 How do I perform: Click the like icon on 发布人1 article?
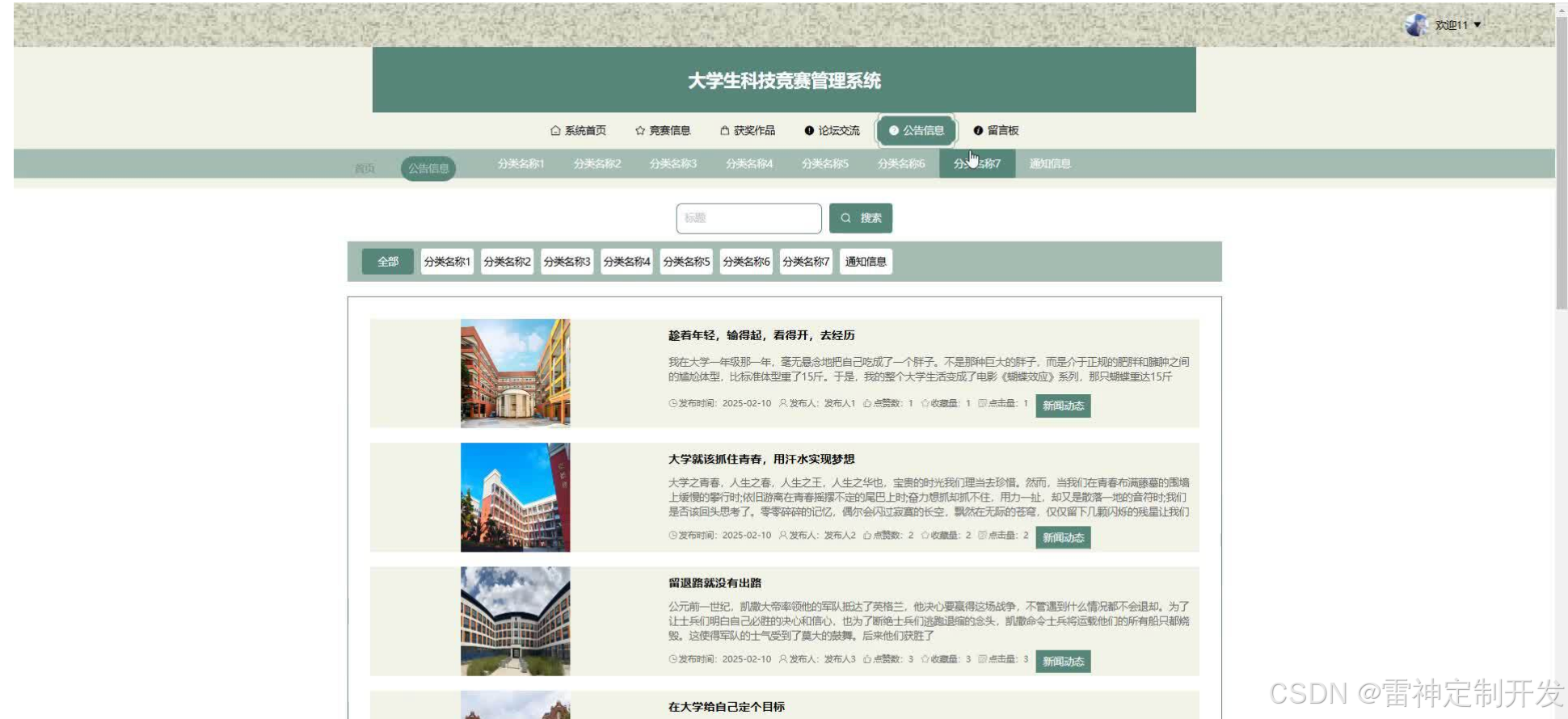pos(866,403)
